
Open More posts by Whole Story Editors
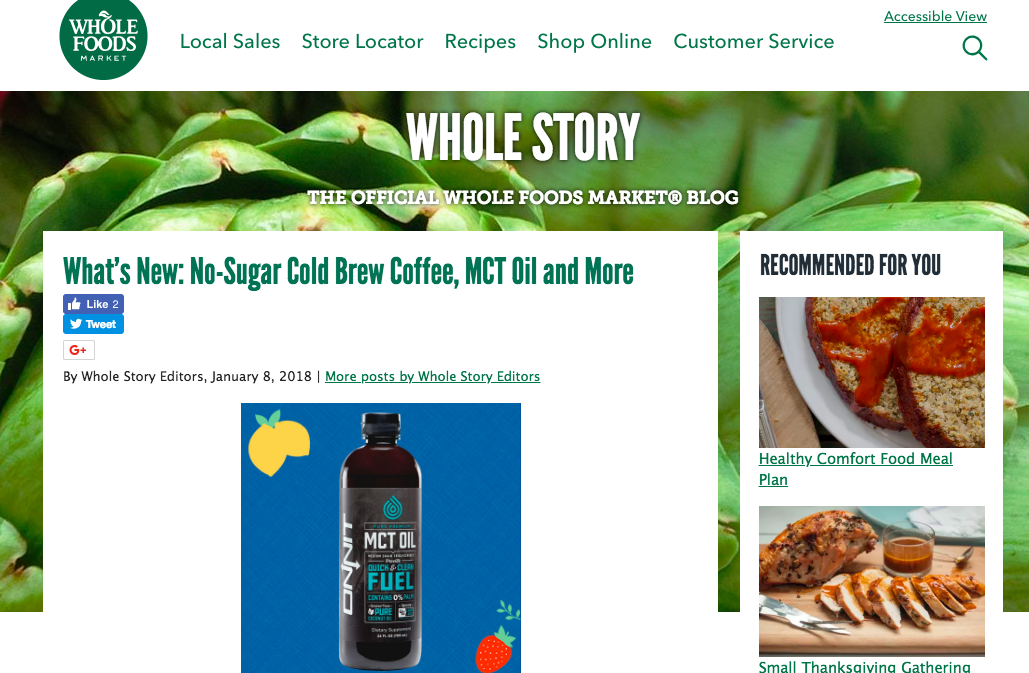click(x=432, y=377)
